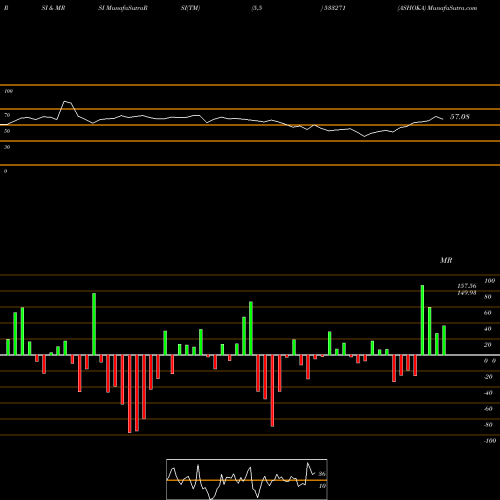The image size is (500, 500).
Task: Click the 0 level label on RSI axis
Action: click(5, 171)
